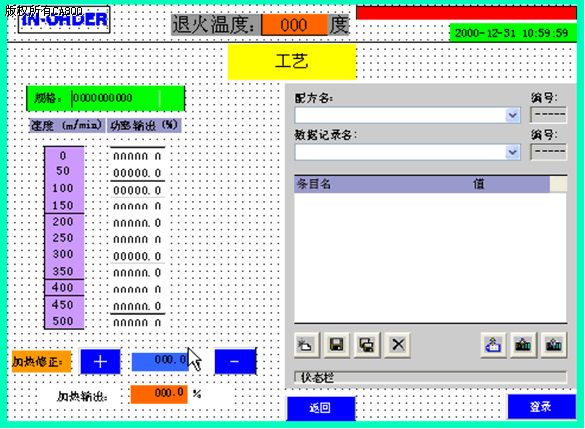Screen dimensions: 585x429
Task: Click the 登录 login button
Action: pos(541,407)
